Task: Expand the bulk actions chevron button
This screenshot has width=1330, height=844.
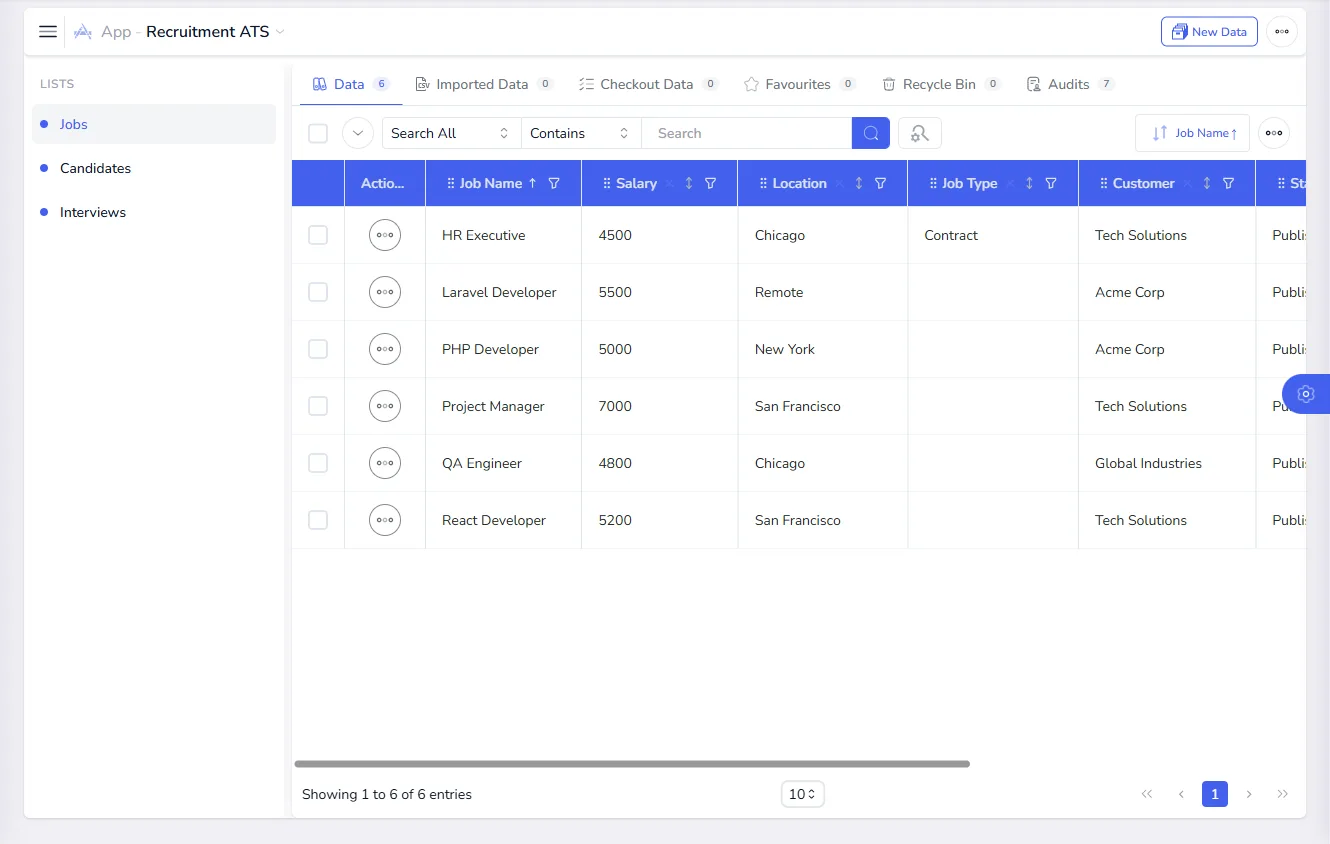Action: [x=358, y=133]
